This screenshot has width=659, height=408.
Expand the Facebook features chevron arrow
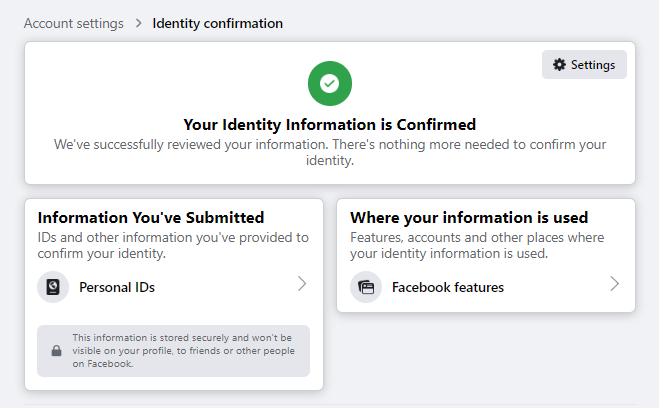(614, 284)
